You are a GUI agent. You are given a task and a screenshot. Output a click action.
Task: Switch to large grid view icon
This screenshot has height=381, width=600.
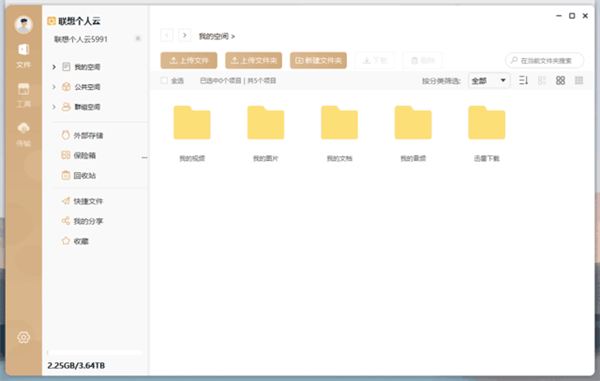click(560, 80)
